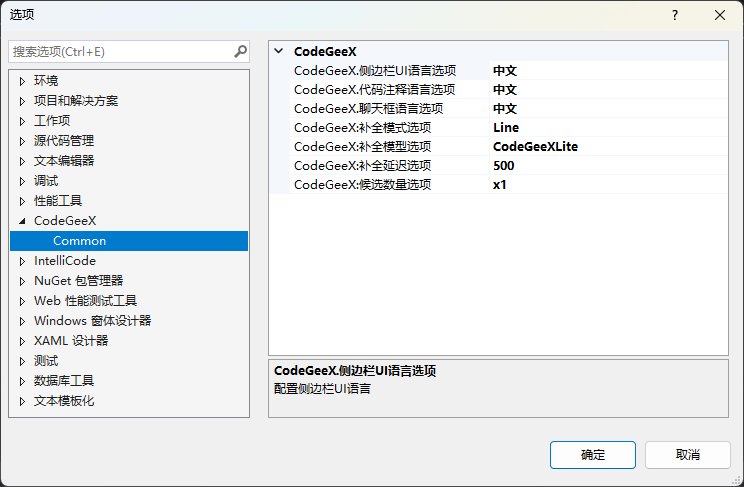
Task: Click the x1 candidate count value
Action: point(500,184)
